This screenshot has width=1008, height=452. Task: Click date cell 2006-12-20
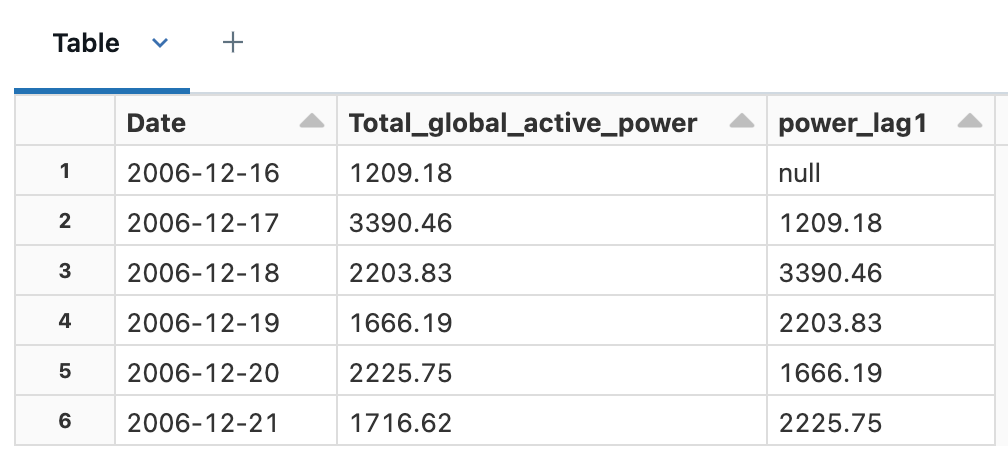point(226,372)
